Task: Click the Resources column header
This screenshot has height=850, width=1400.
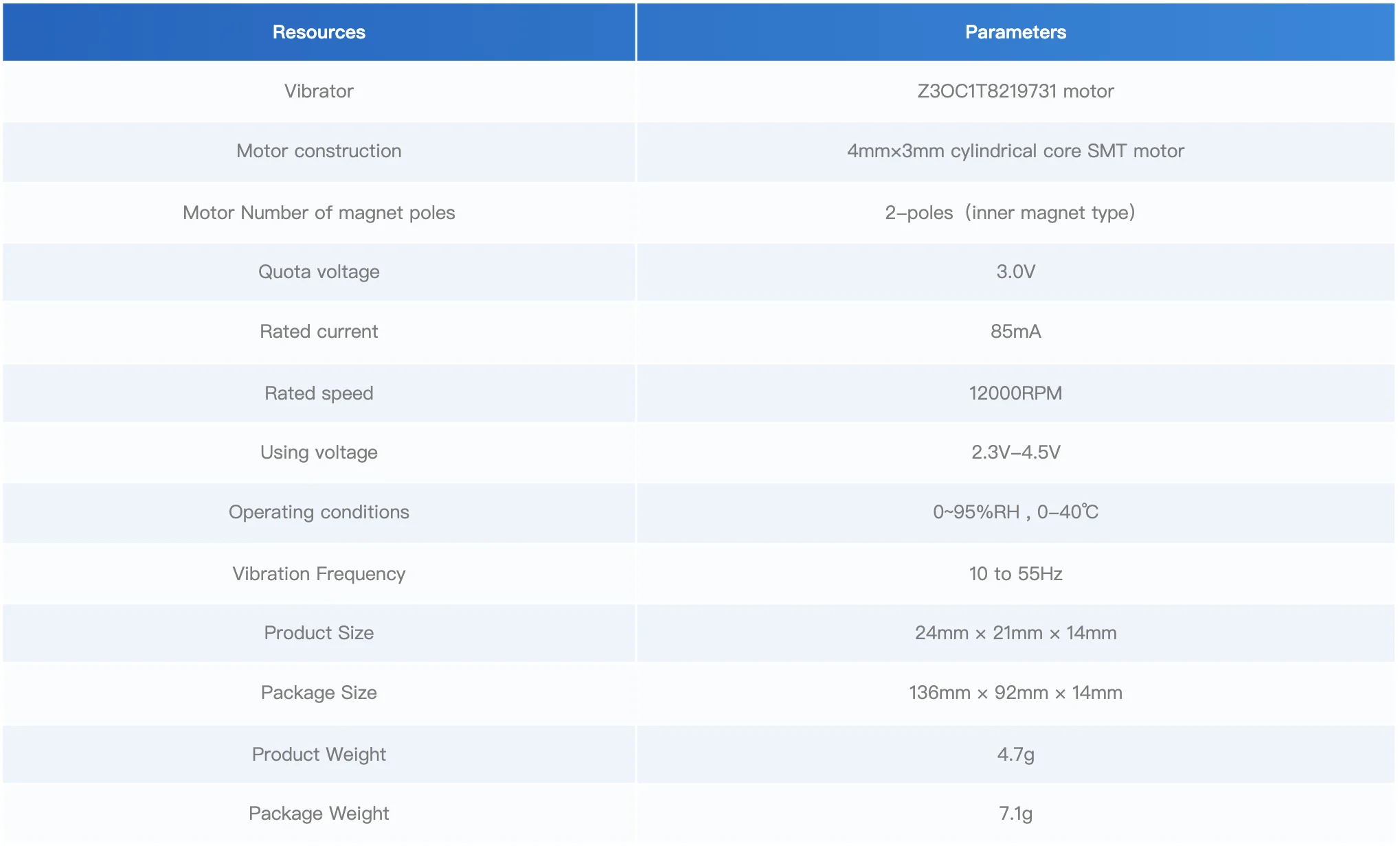Action: tap(319, 32)
